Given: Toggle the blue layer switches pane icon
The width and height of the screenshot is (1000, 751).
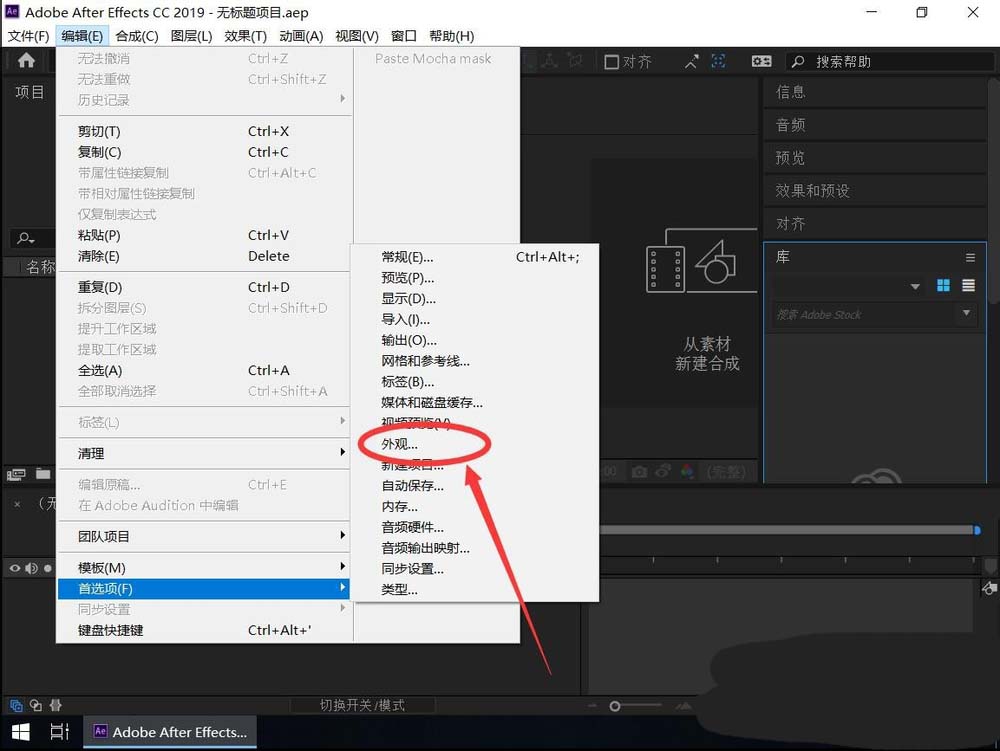Looking at the screenshot, I should [x=16, y=705].
